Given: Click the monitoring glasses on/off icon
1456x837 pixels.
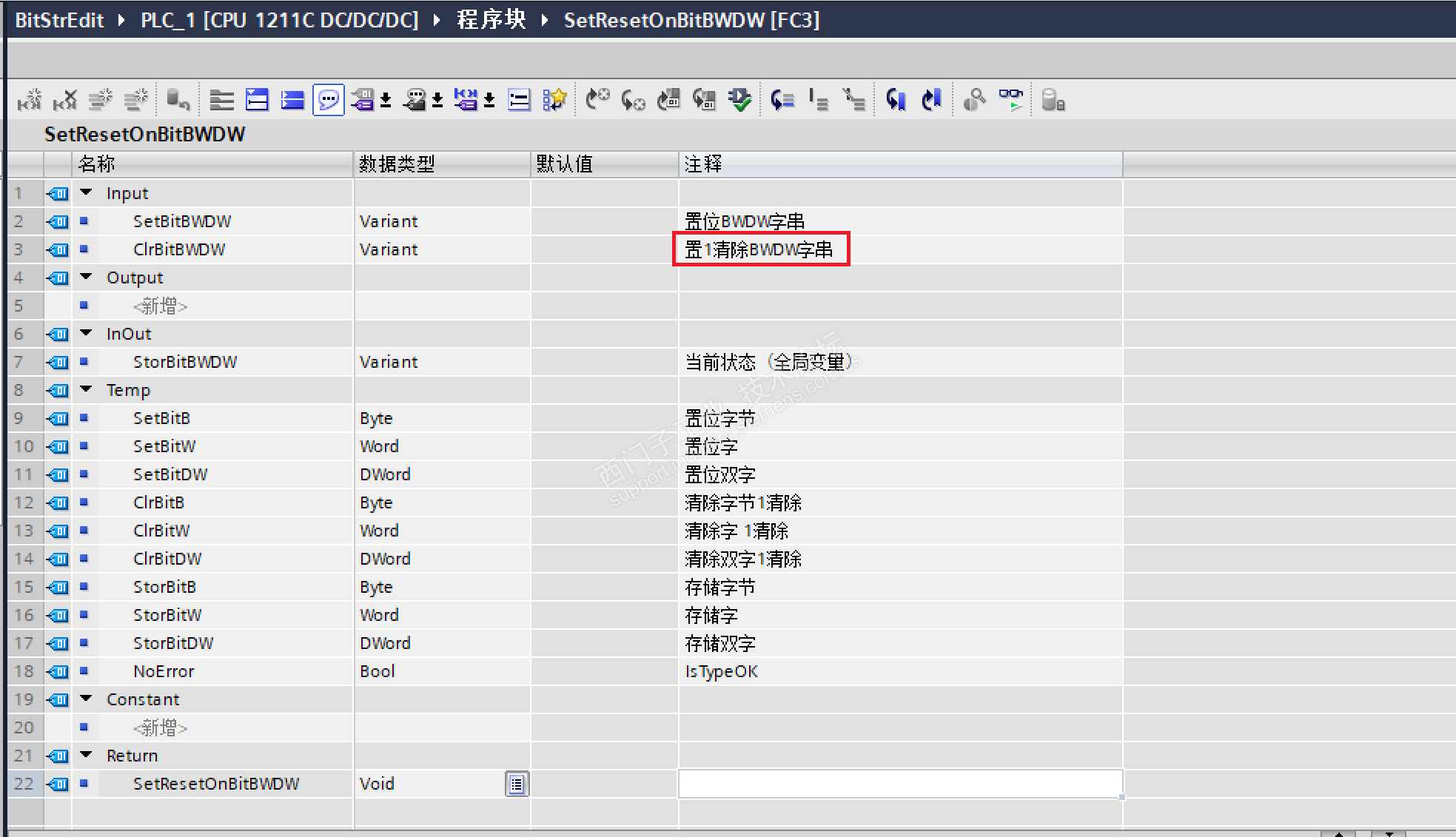Looking at the screenshot, I should click(x=1010, y=99).
